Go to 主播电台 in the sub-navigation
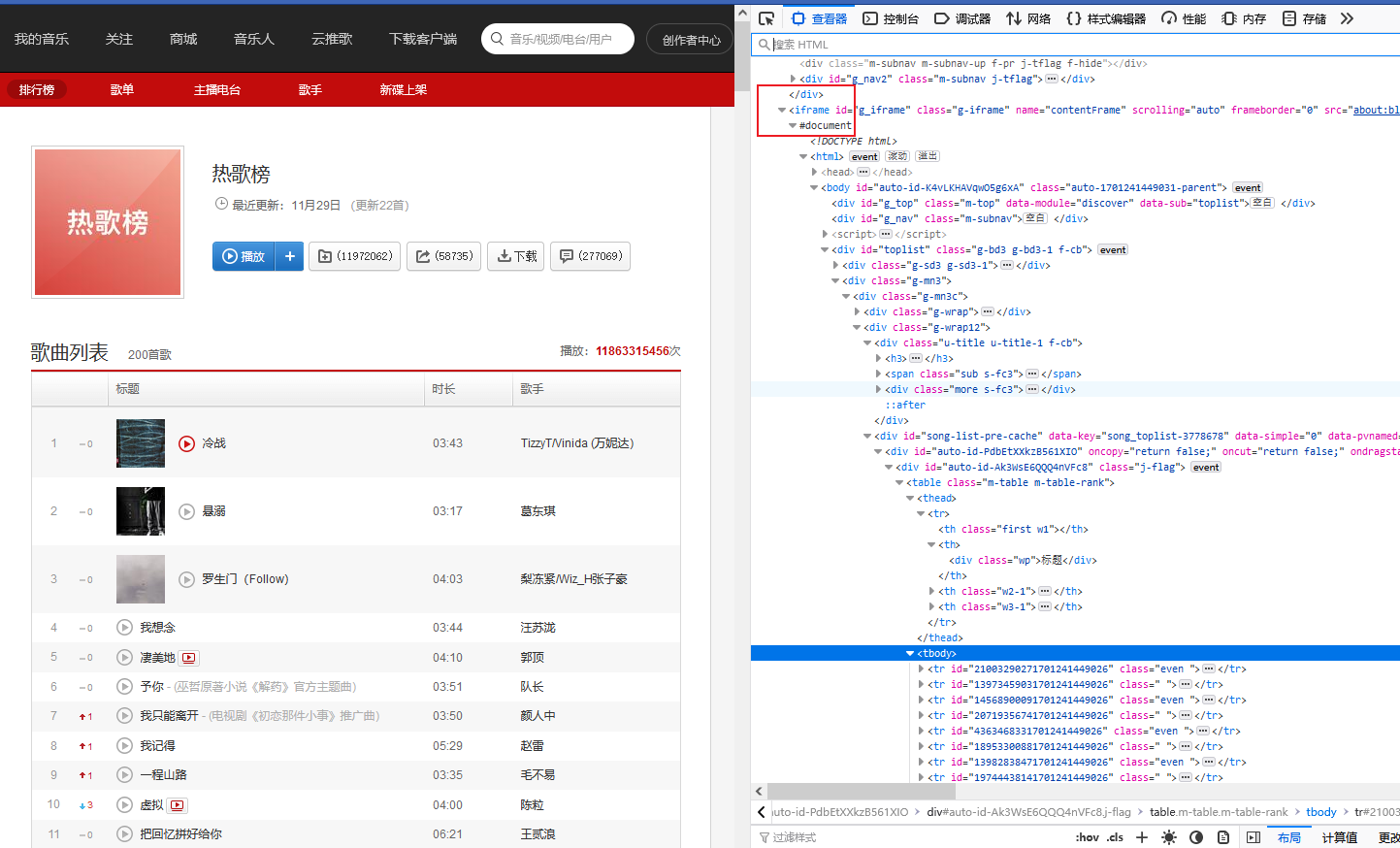1400x848 pixels. 217,89
